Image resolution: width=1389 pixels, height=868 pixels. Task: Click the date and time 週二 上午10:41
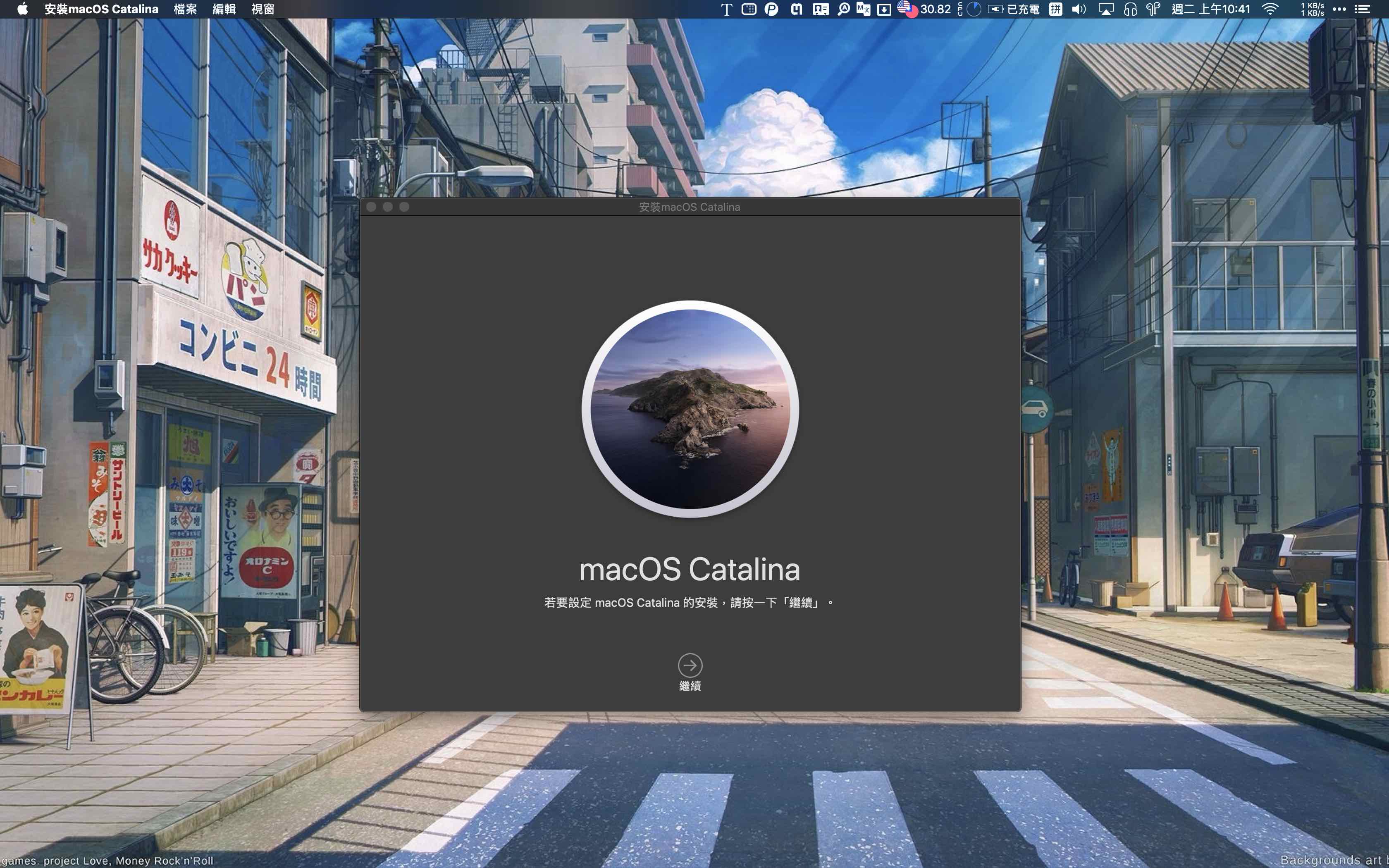point(1211,9)
